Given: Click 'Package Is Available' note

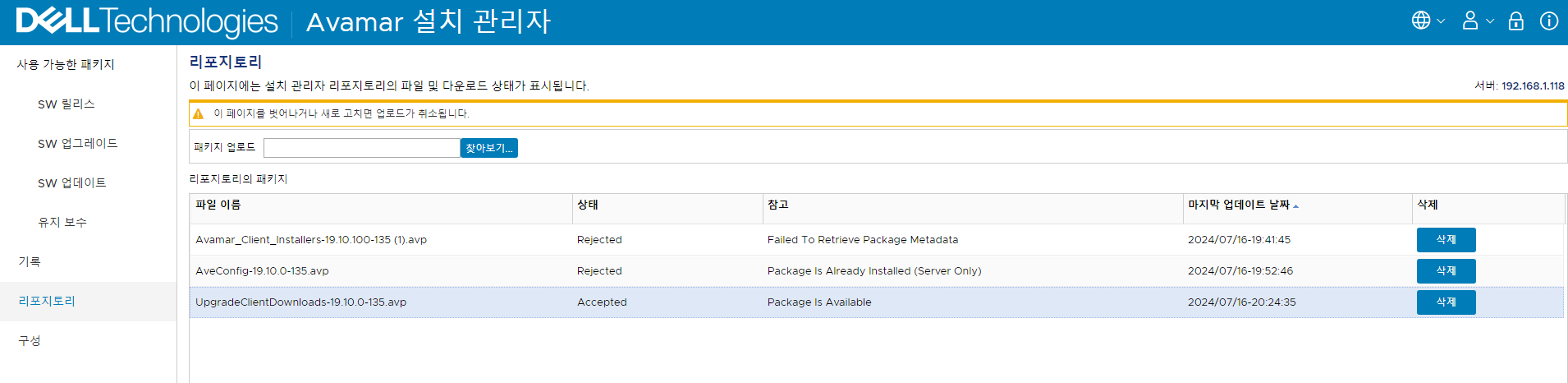Looking at the screenshot, I should point(819,302).
